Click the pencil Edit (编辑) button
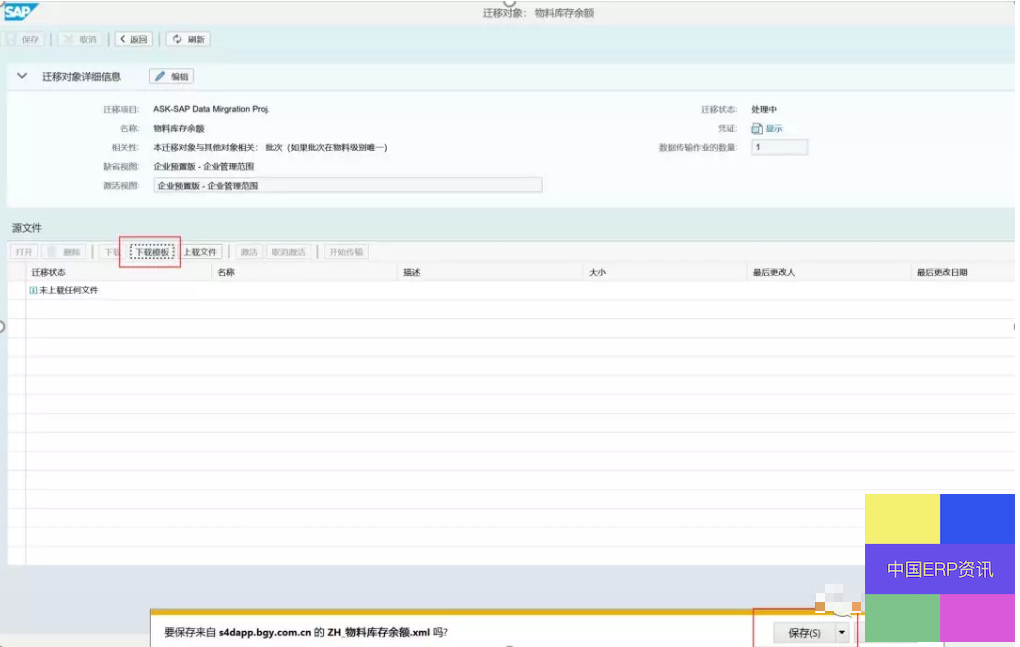The width and height of the screenshot is (1020, 647). [171, 76]
